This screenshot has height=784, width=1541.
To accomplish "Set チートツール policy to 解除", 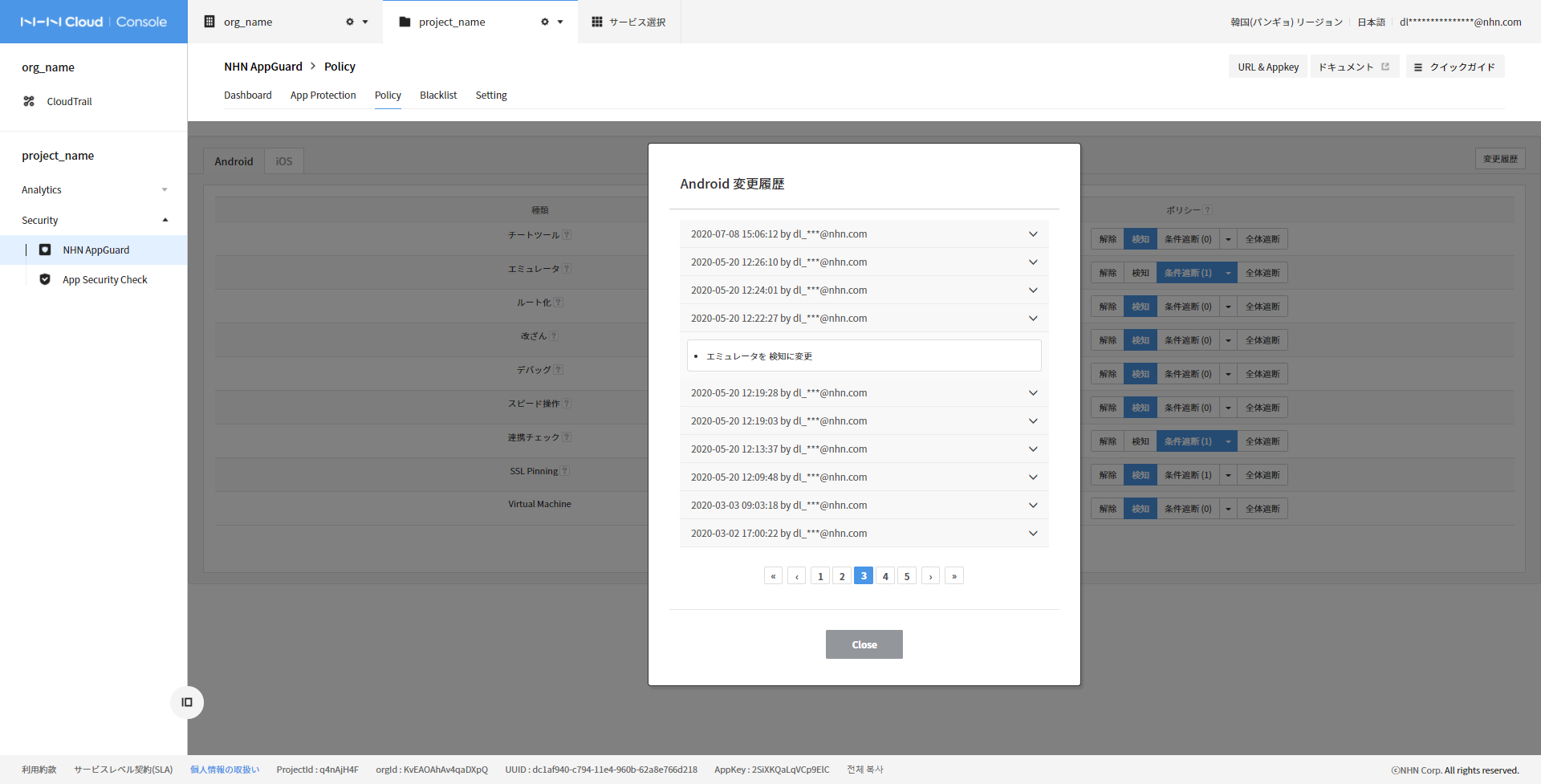I will tap(1108, 239).
